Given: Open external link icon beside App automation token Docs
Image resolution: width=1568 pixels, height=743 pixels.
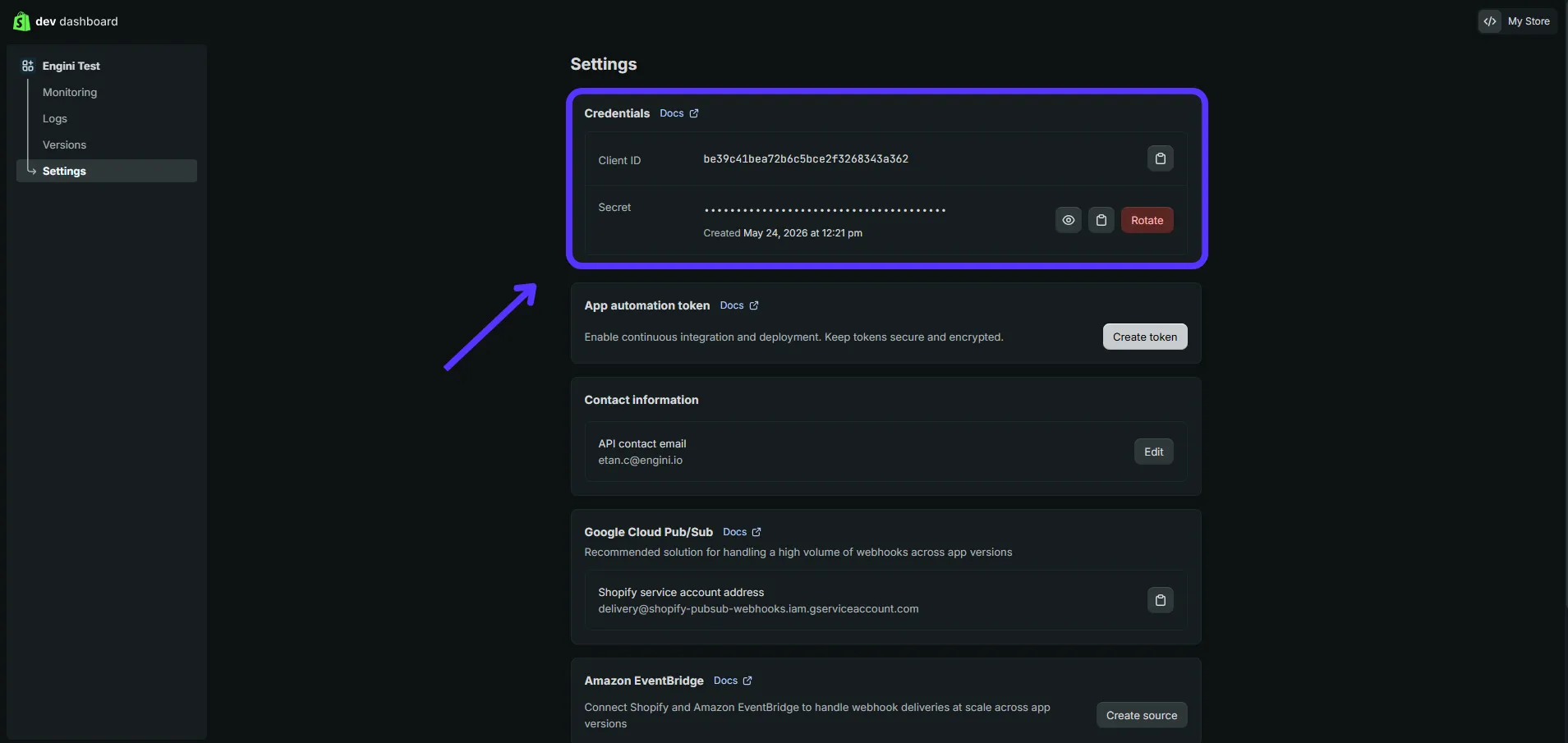Looking at the screenshot, I should click(x=754, y=305).
